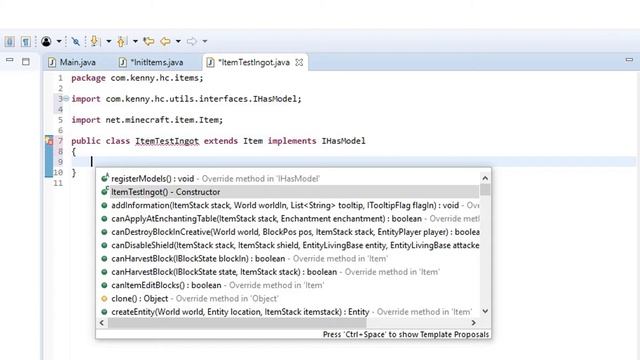
Task: Click proposal list scroll down arrow
Action: pyautogui.click(x=485, y=311)
